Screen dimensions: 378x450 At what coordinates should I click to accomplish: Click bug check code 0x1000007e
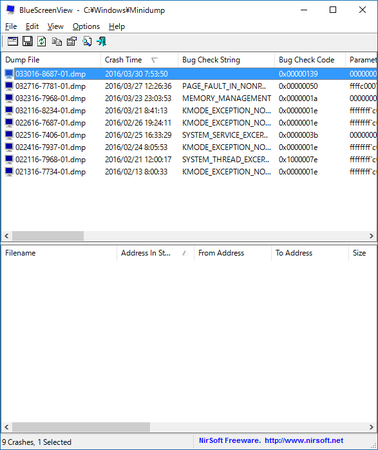point(298,159)
